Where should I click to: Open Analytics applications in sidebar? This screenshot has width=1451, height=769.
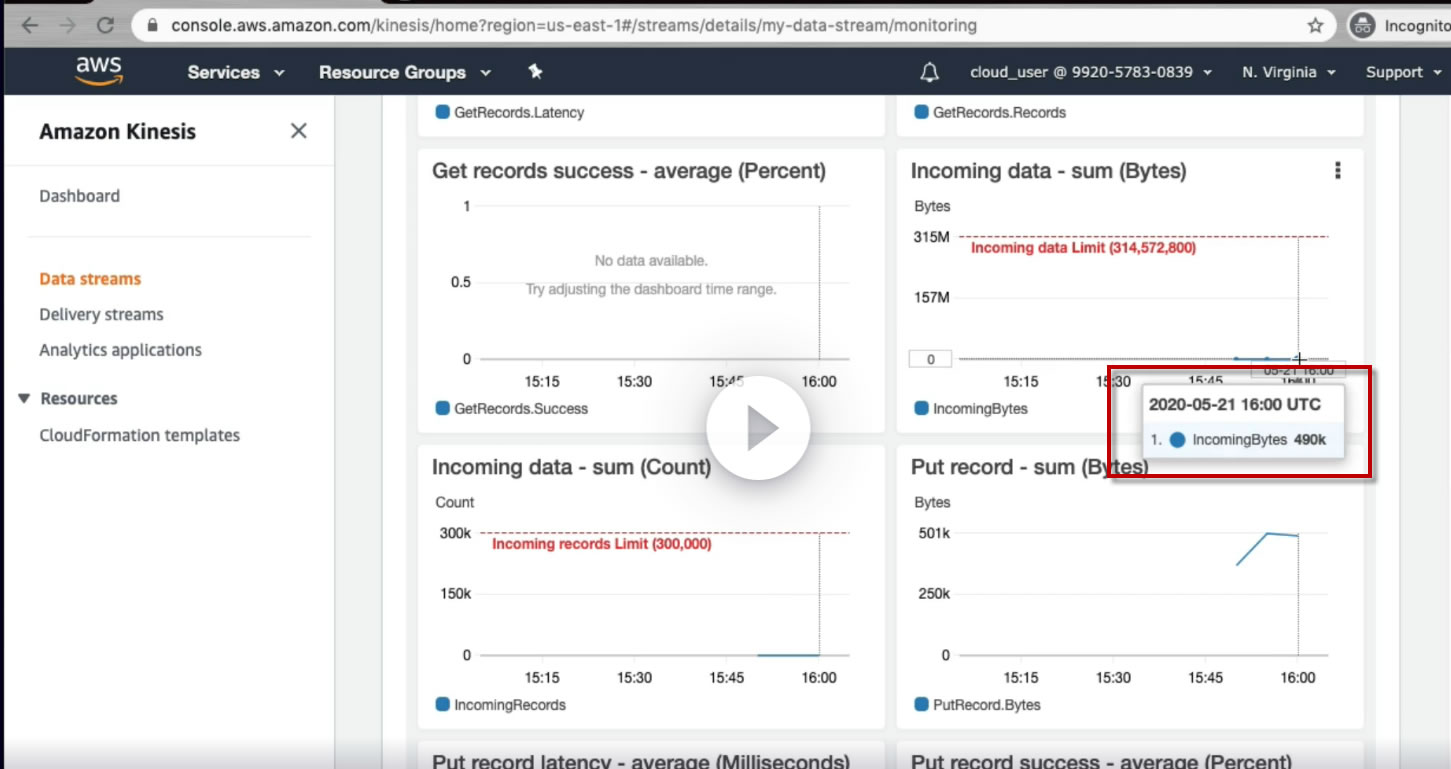tap(120, 350)
